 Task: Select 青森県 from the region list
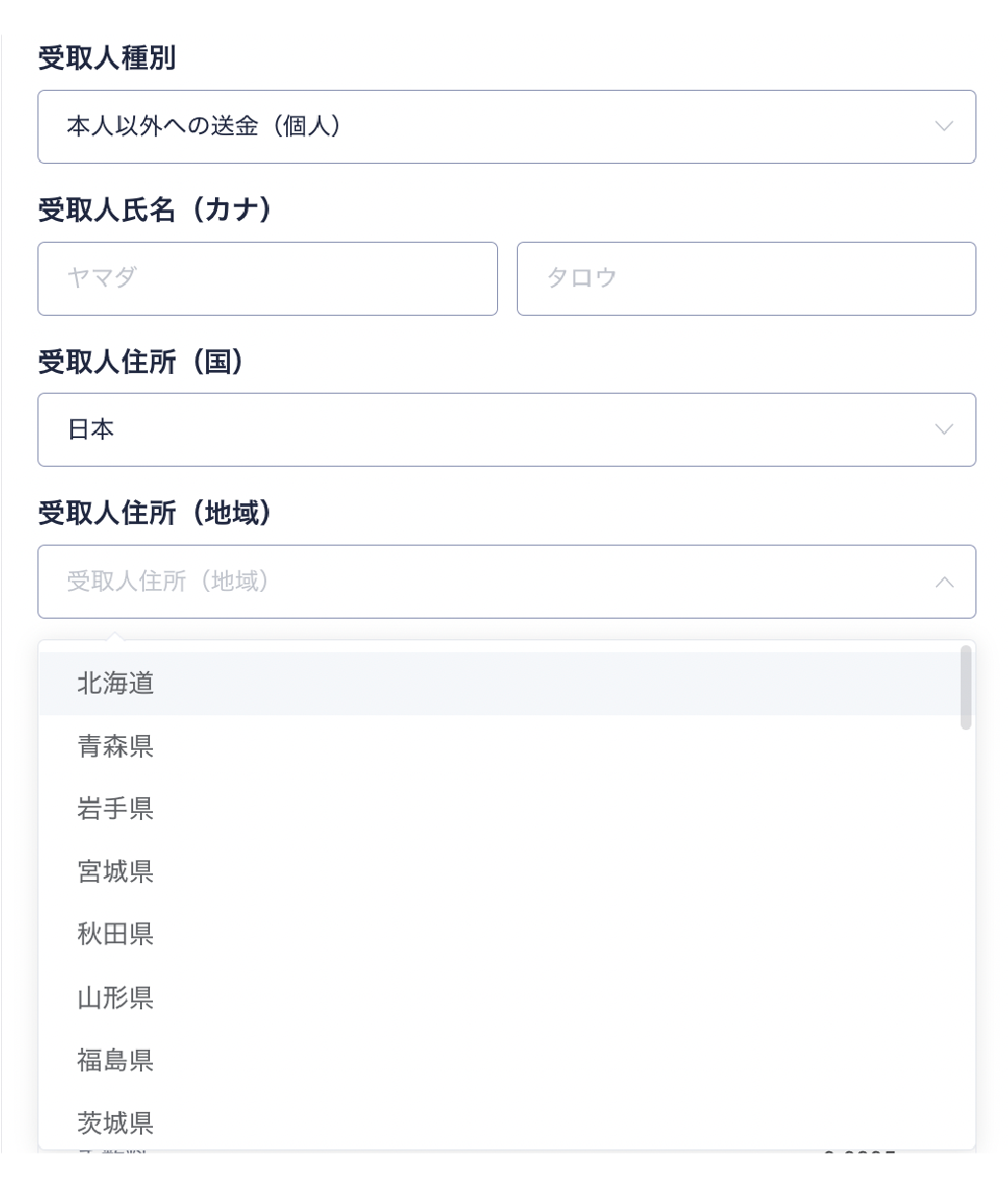point(116,747)
